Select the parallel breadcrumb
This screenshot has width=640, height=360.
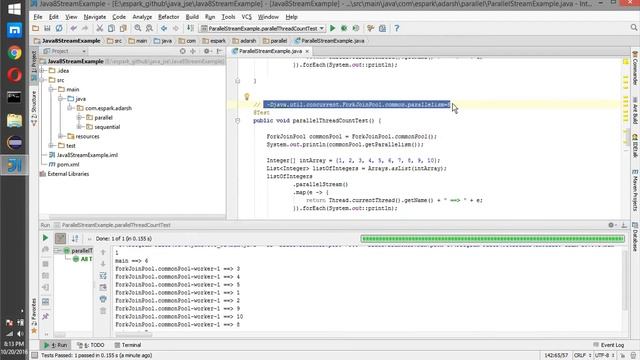pyautogui.click(x=275, y=41)
